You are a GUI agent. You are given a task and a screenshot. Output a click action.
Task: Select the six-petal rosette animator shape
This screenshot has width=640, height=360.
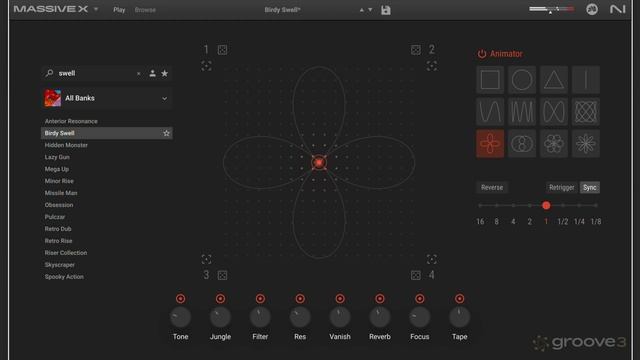pyautogui.click(x=553, y=144)
